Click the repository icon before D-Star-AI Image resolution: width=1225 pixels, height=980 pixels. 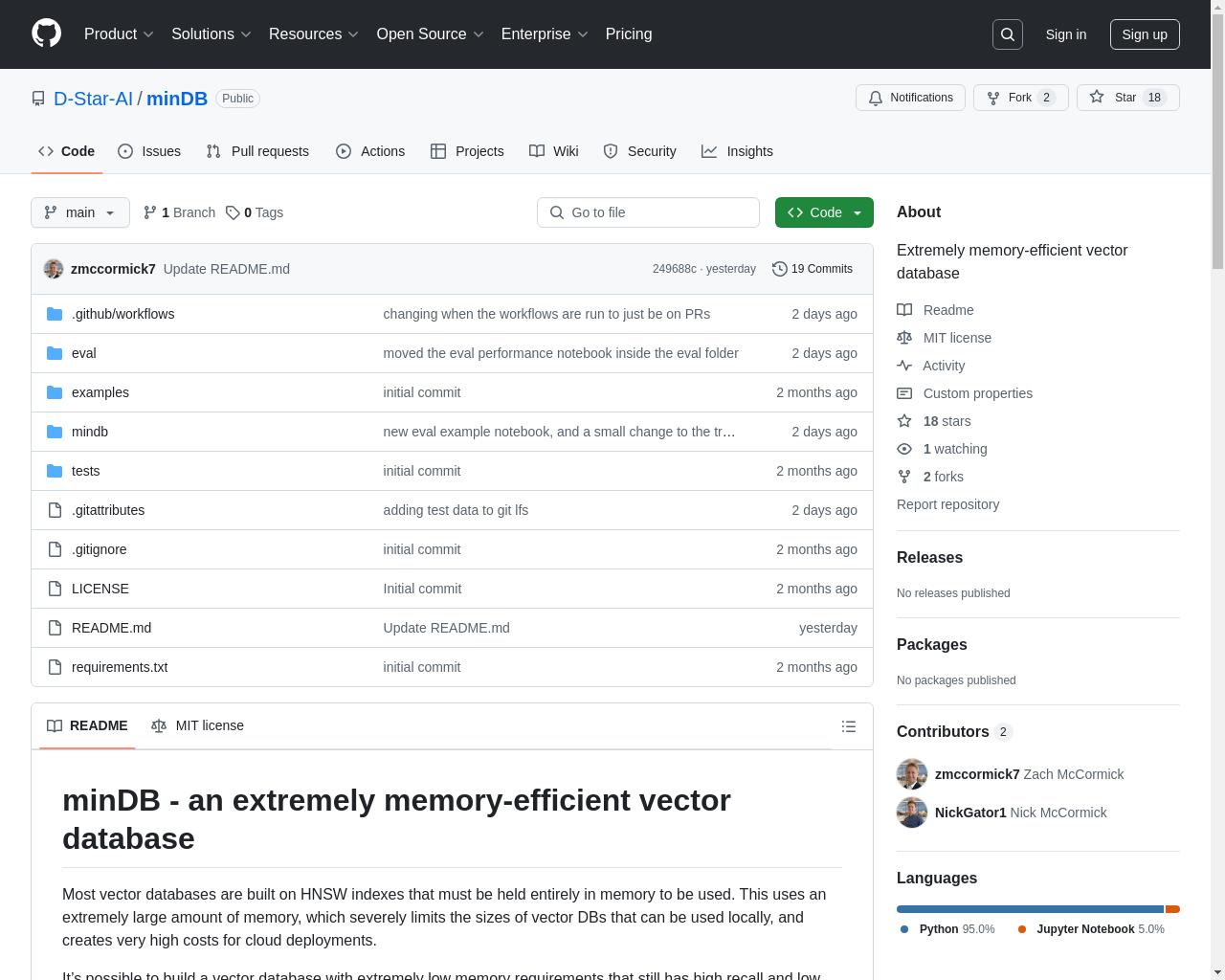(x=38, y=99)
